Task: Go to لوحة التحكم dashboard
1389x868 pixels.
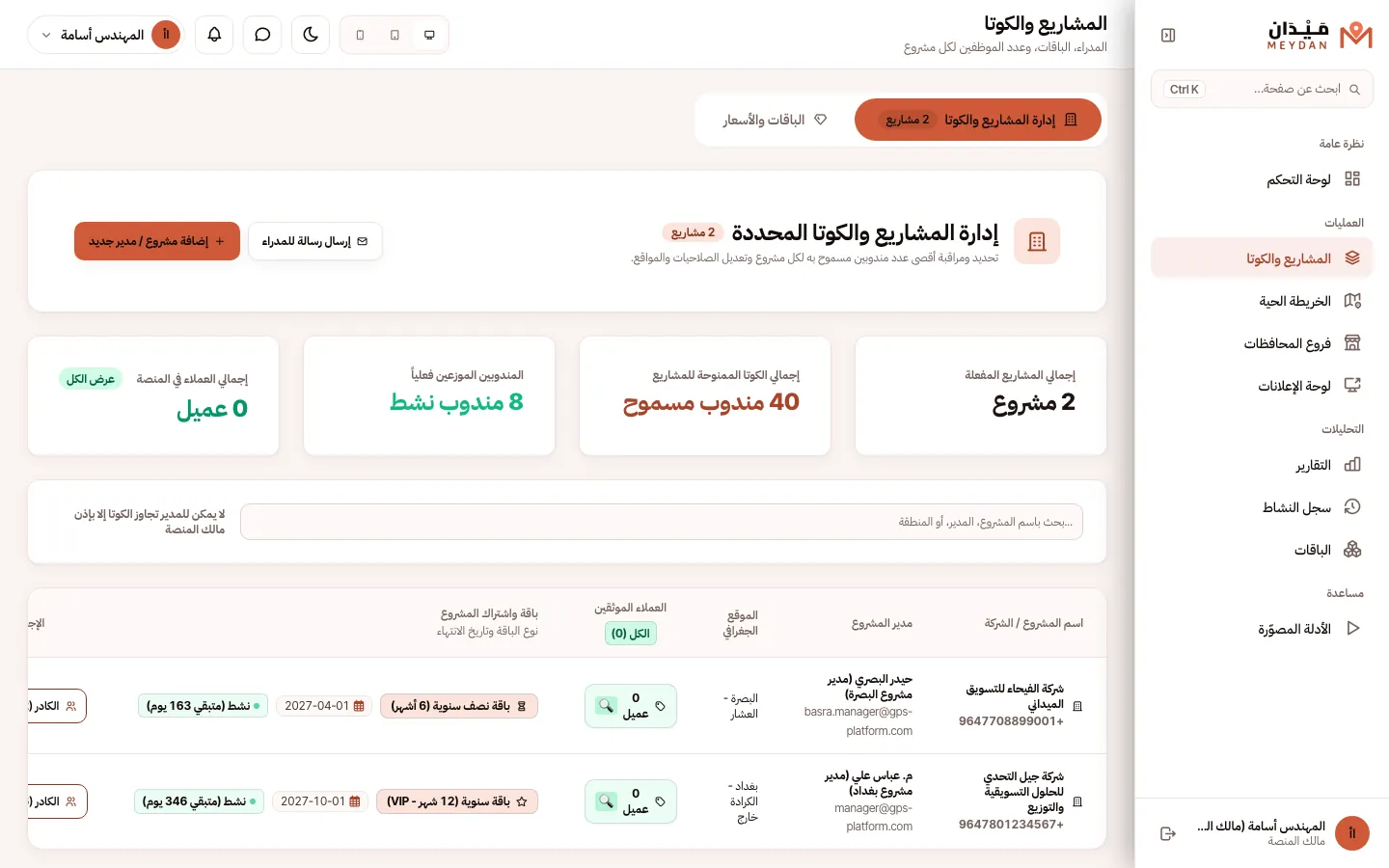Action: click(x=1262, y=179)
